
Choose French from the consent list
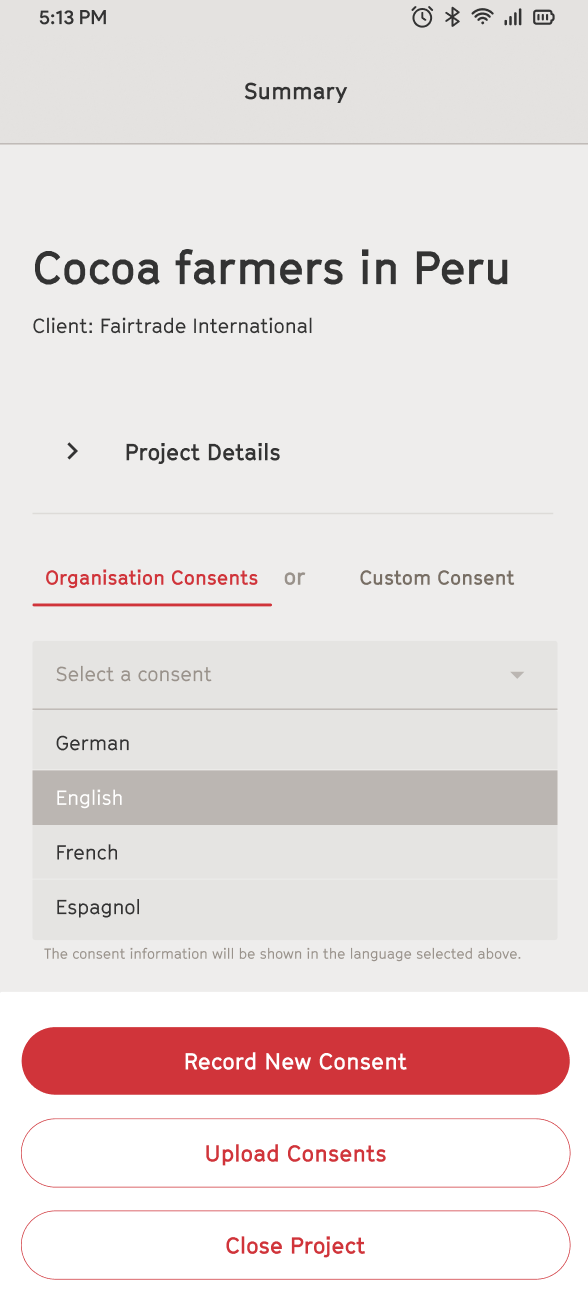click(295, 853)
